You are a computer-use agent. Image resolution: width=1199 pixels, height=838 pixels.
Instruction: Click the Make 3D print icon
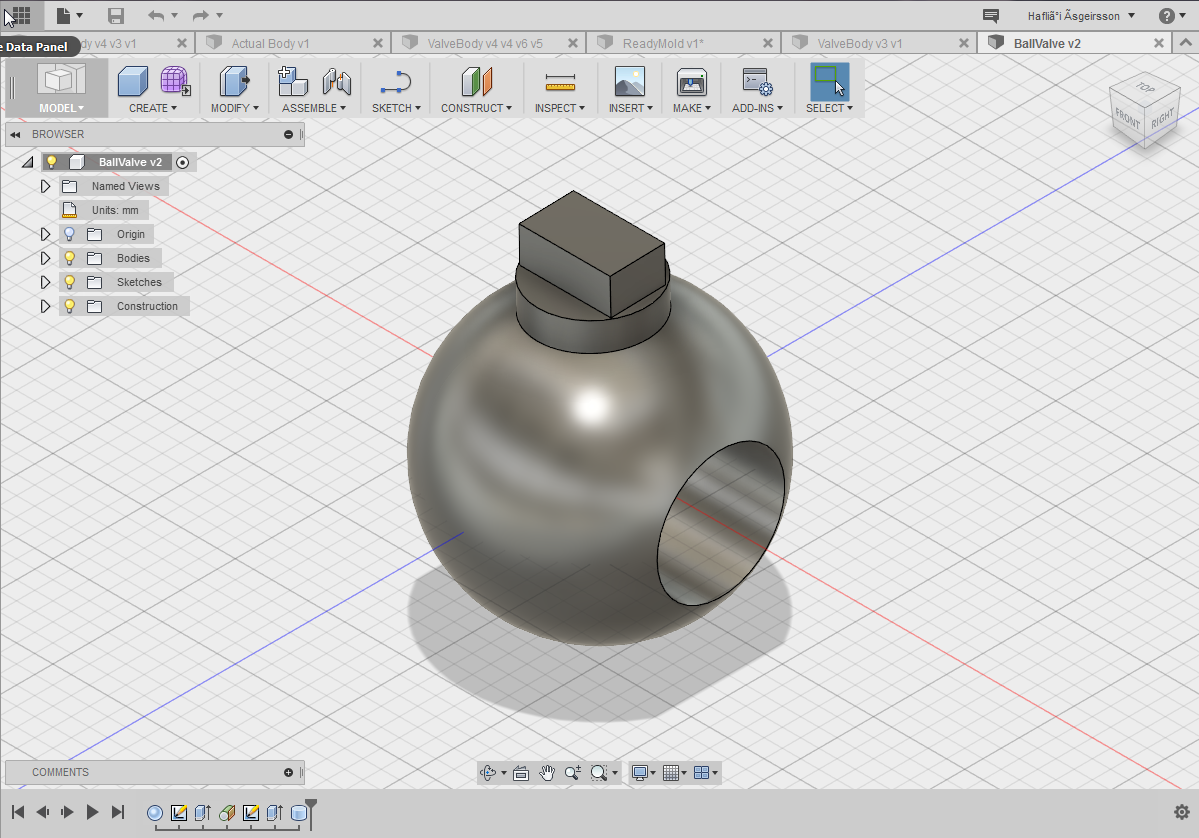691,81
